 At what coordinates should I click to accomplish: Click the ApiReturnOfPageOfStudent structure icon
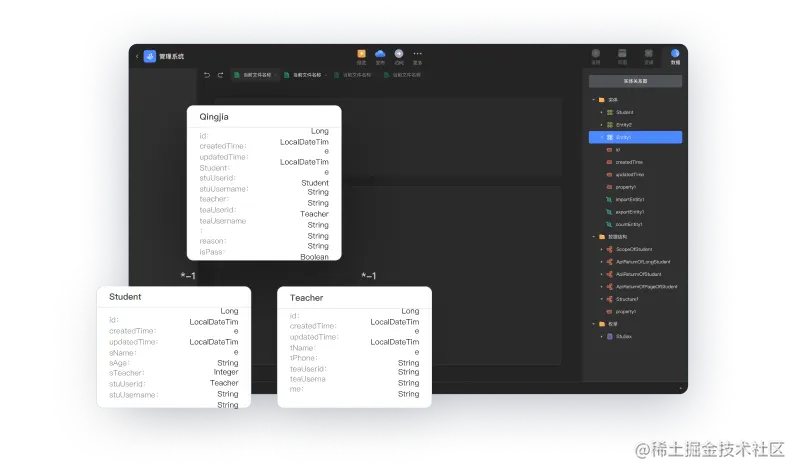point(610,287)
